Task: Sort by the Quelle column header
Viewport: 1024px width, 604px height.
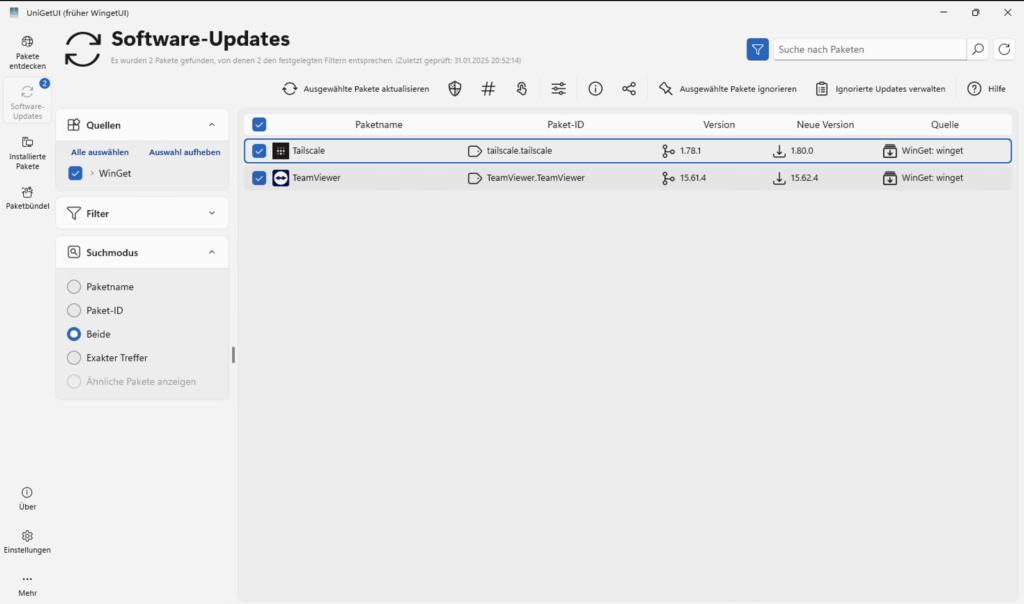Action: [945, 125]
